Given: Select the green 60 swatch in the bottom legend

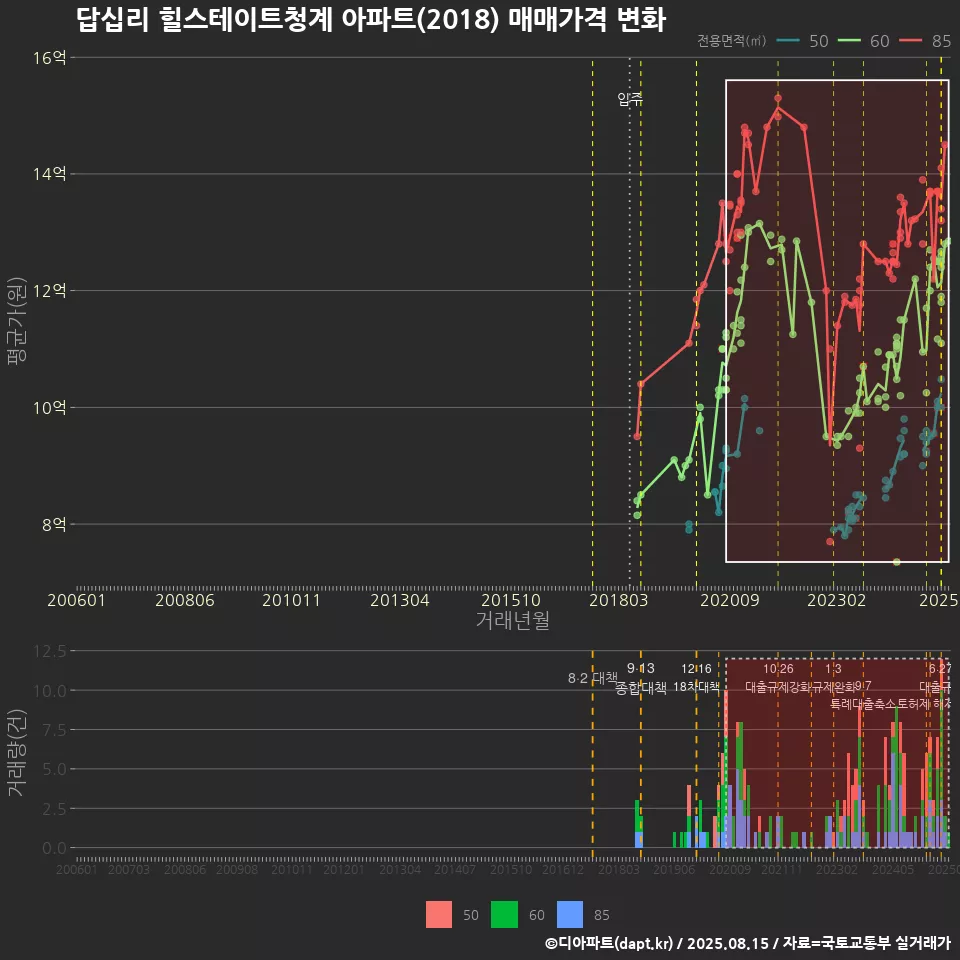Looking at the screenshot, I should 504,914.
